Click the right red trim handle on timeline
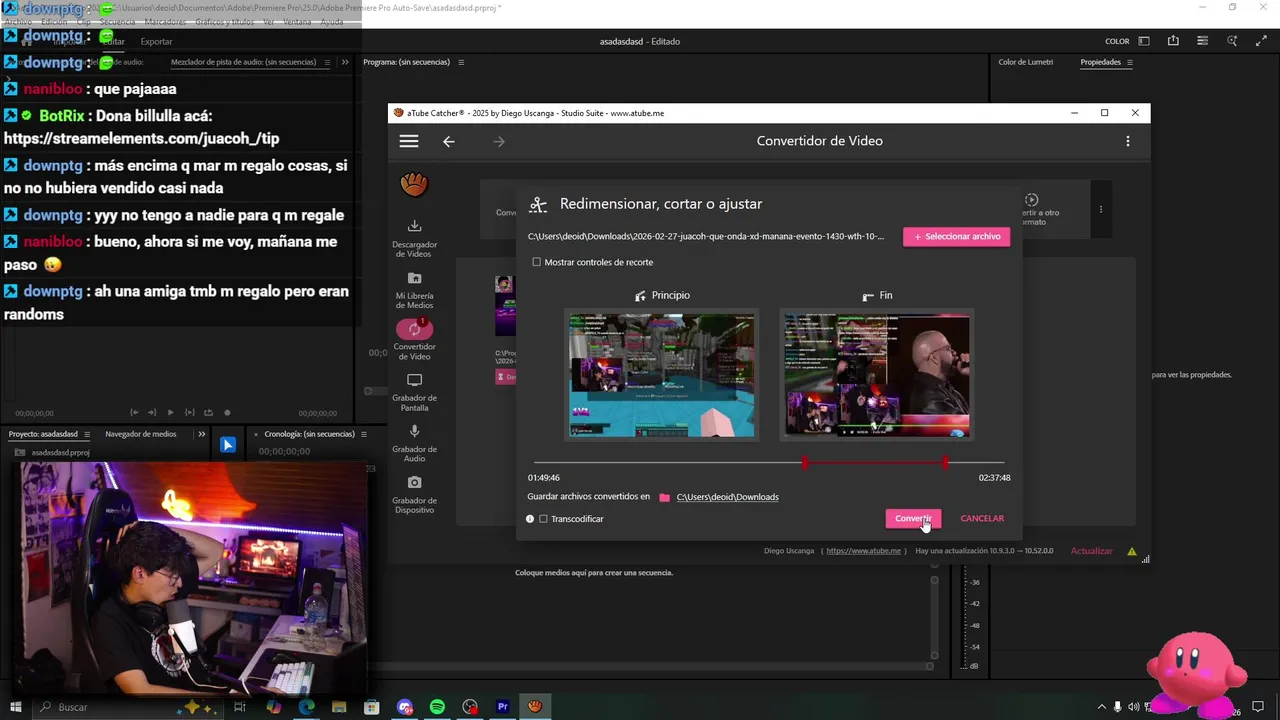 pos(945,463)
